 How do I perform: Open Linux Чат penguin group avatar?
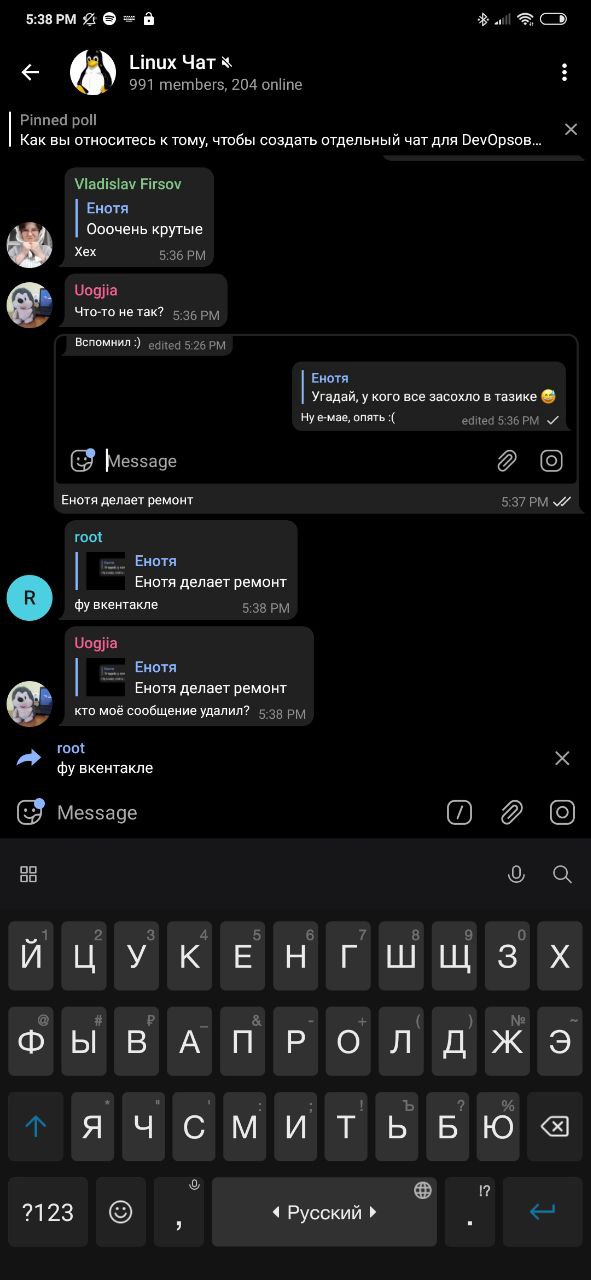pos(92,72)
